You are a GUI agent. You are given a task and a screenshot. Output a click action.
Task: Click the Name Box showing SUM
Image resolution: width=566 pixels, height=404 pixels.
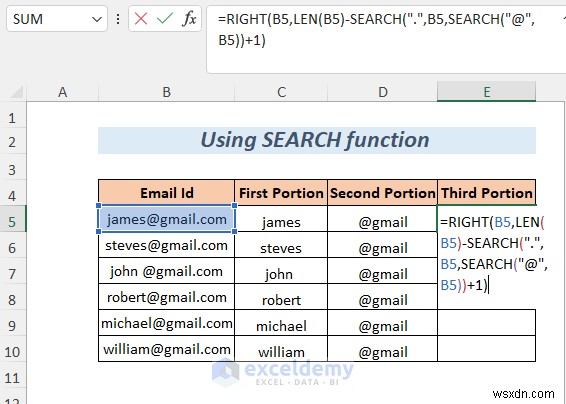[x=57, y=19]
